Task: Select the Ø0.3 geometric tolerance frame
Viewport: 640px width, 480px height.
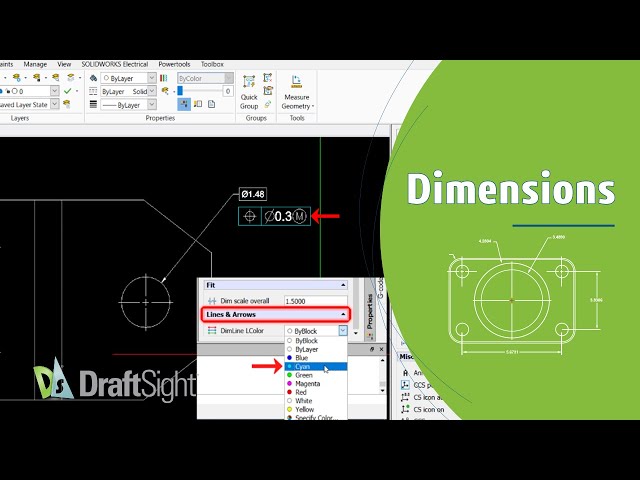Action: click(274, 216)
